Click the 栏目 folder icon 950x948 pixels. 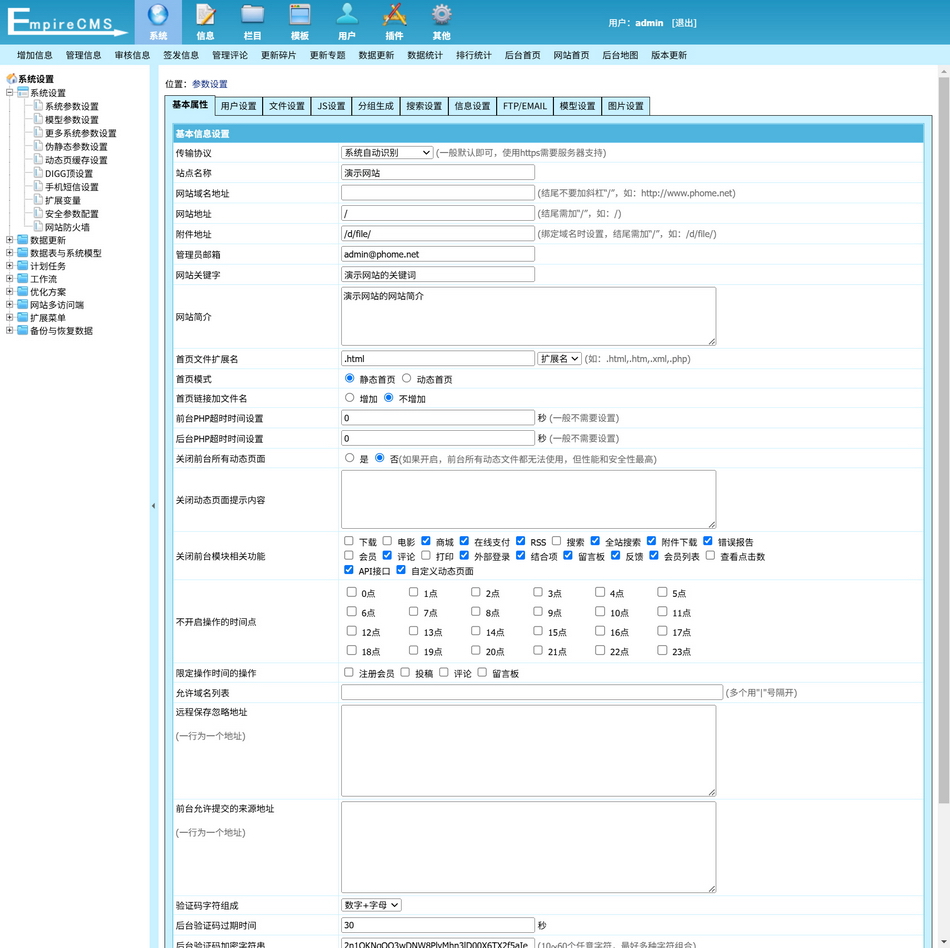pos(252,15)
